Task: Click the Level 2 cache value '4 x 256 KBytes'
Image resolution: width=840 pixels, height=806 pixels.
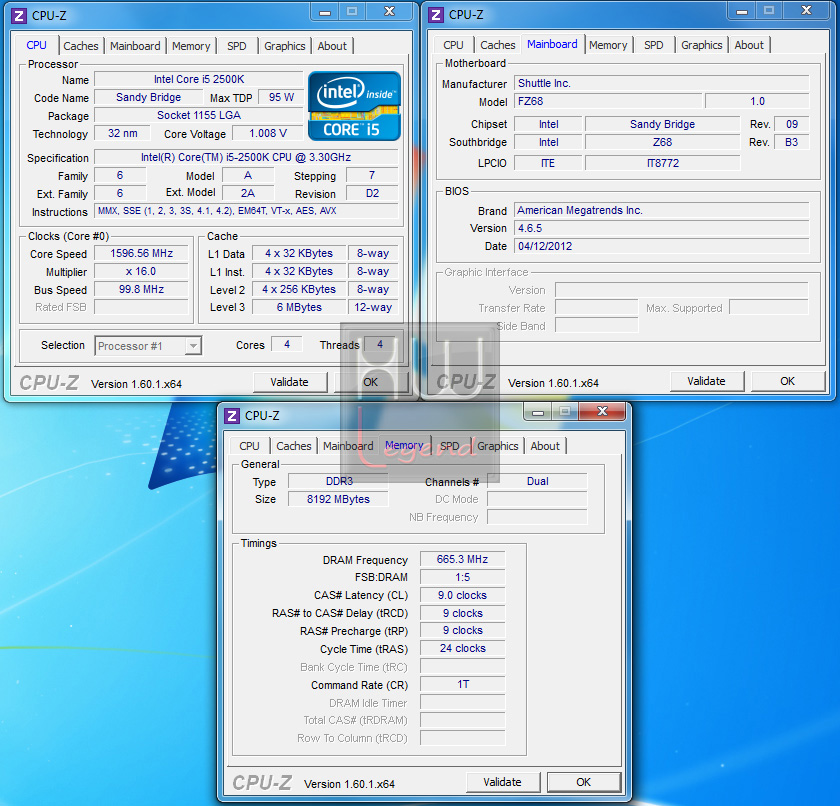Action: [299, 289]
